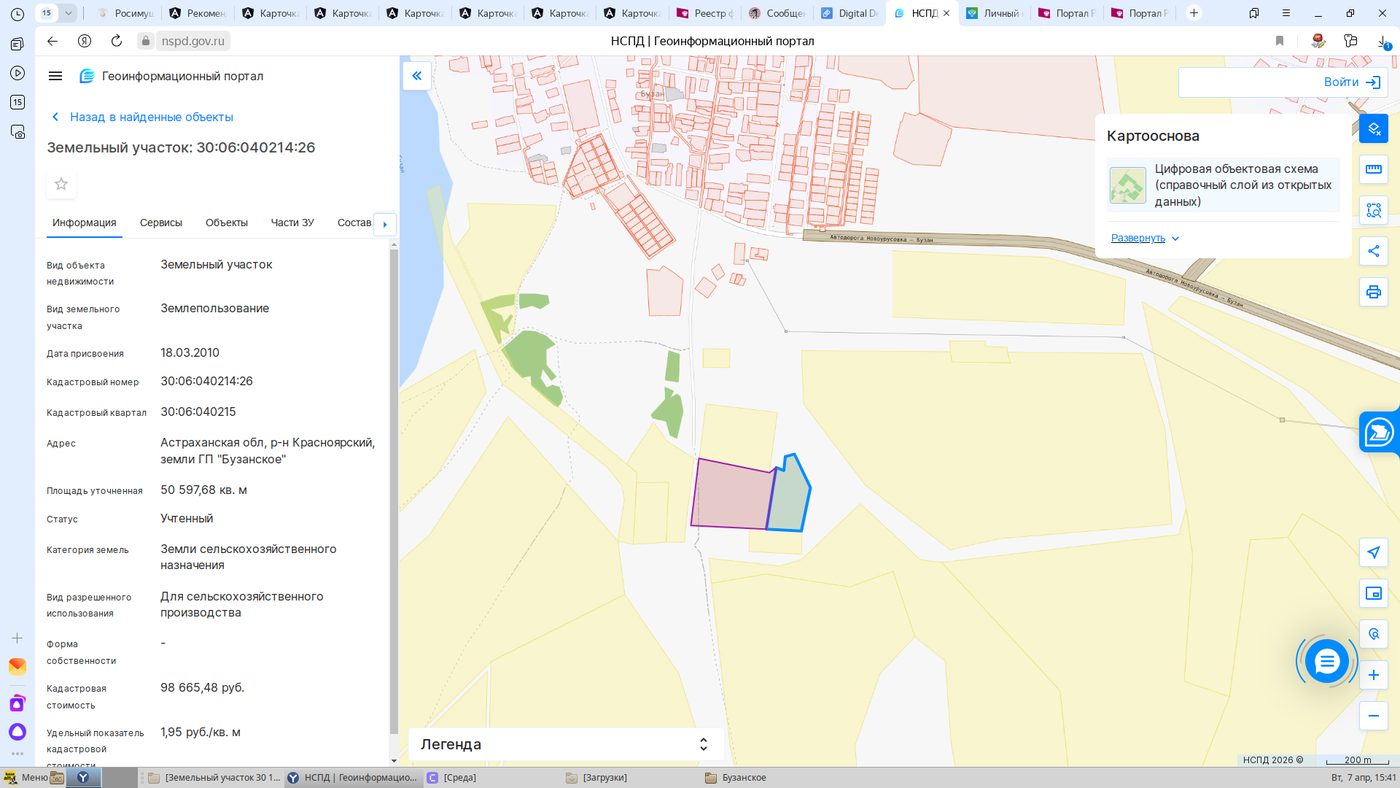Open the blue feedback side tab icon
Image resolution: width=1400 pixels, height=788 pixels.
click(1380, 431)
